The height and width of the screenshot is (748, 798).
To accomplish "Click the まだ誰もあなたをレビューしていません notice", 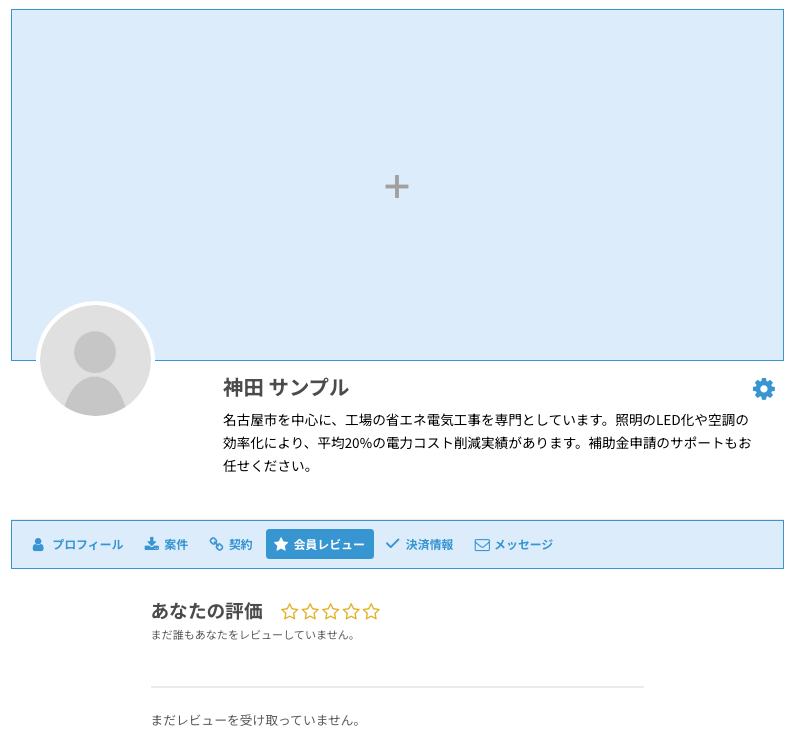I will pyautogui.click(x=254, y=635).
